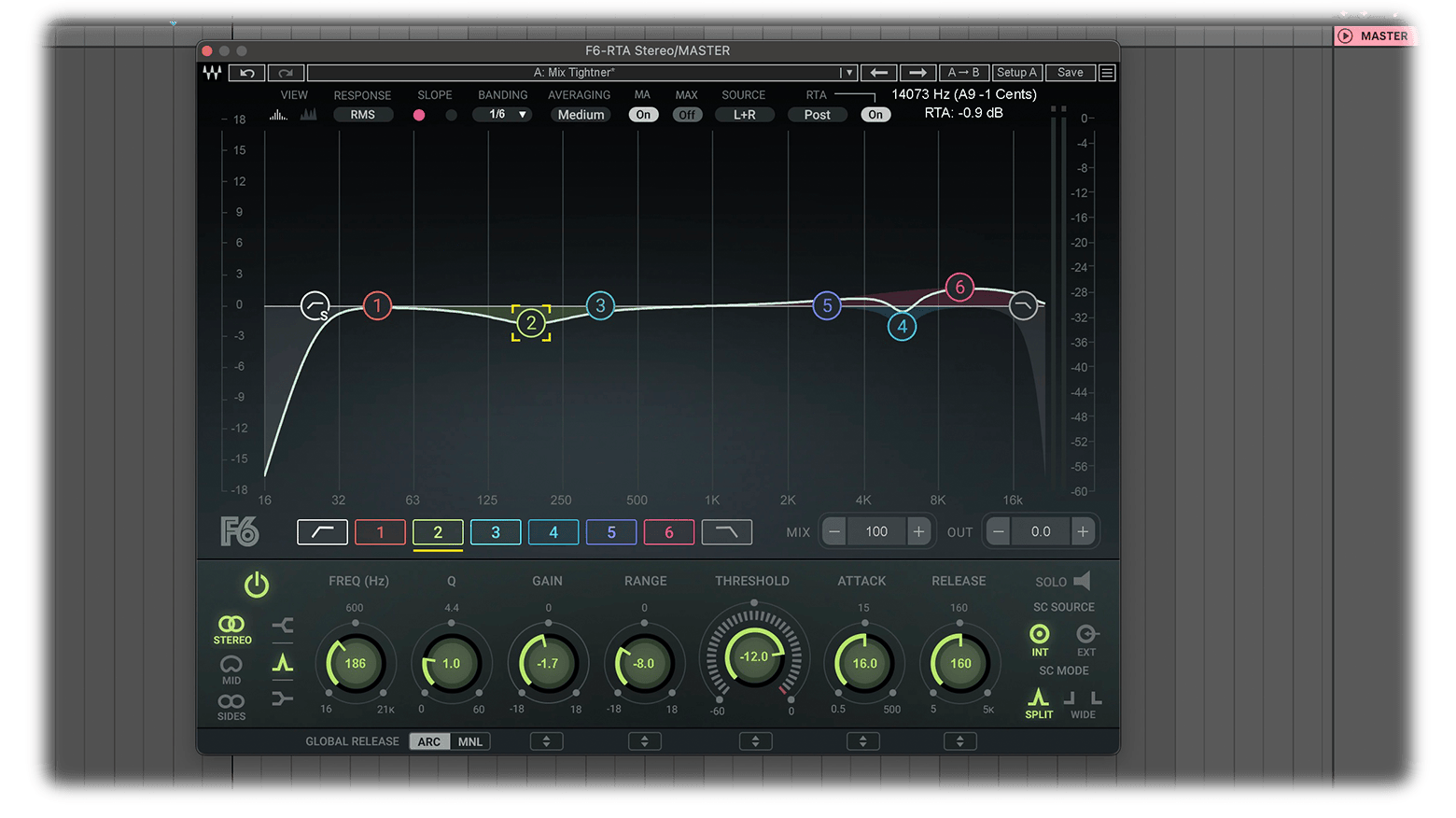The image size is (1456, 818).
Task: Open the Source L+R selector
Action: (x=745, y=115)
